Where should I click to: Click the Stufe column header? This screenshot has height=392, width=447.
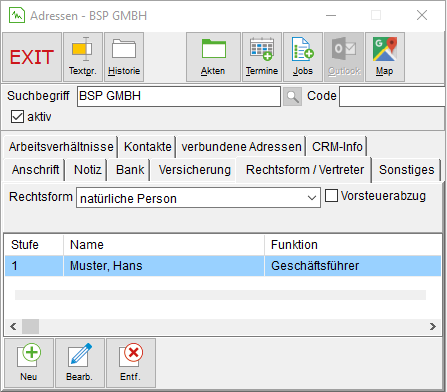[x=34, y=245]
